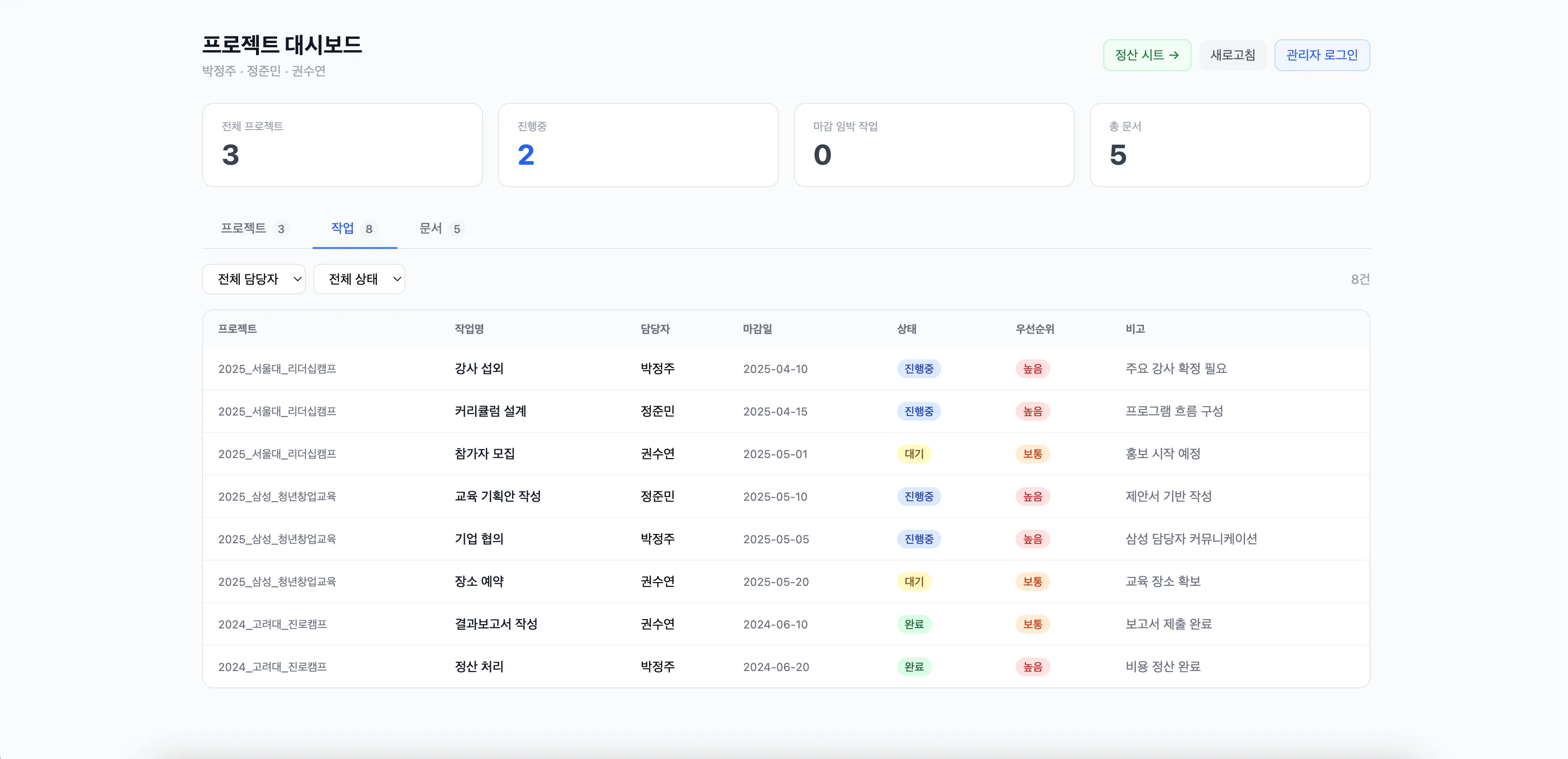
Task: Click the 프로젝트 대시보드 page title
Action: tap(282, 44)
